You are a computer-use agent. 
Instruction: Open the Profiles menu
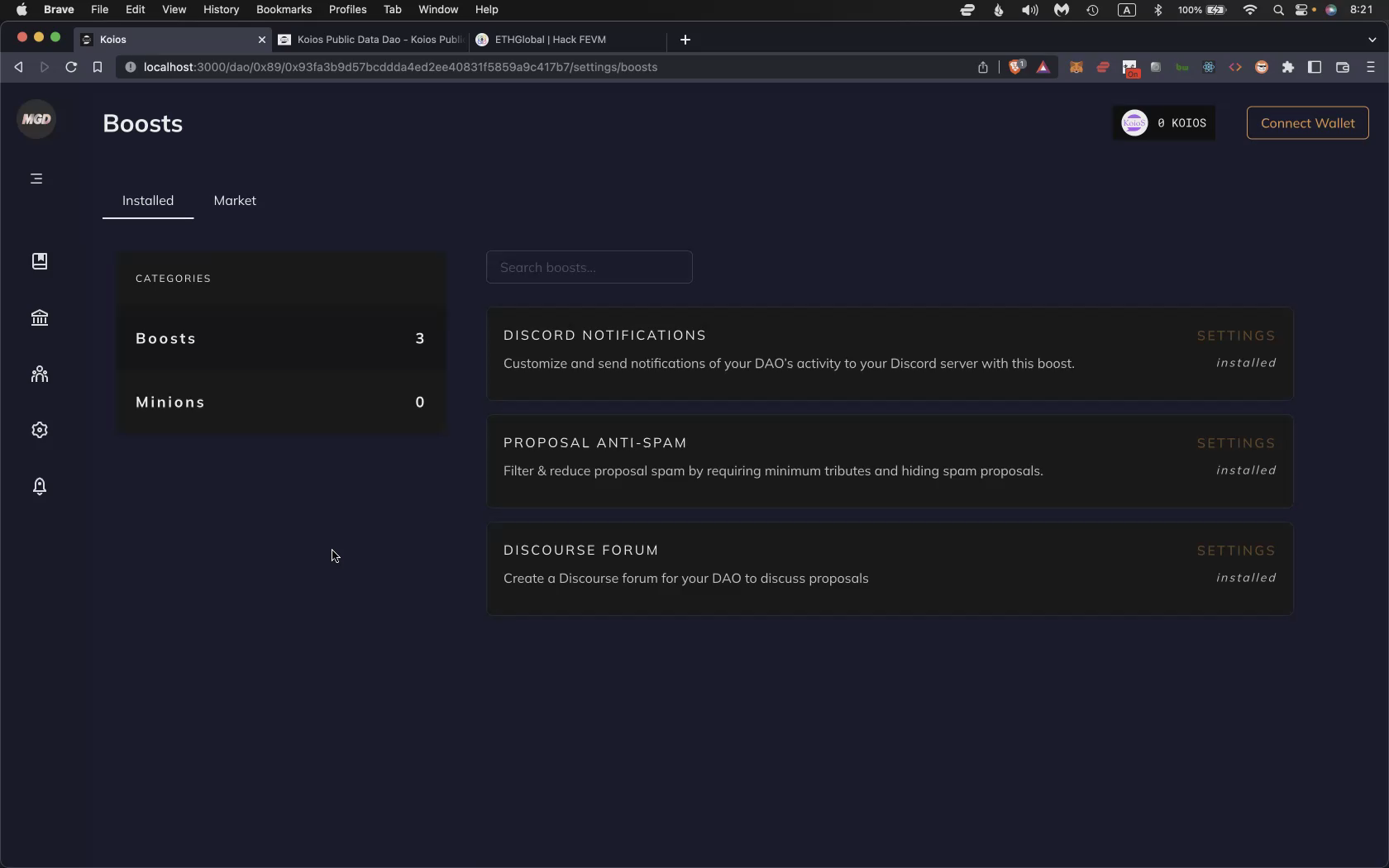pyautogui.click(x=347, y=10)
